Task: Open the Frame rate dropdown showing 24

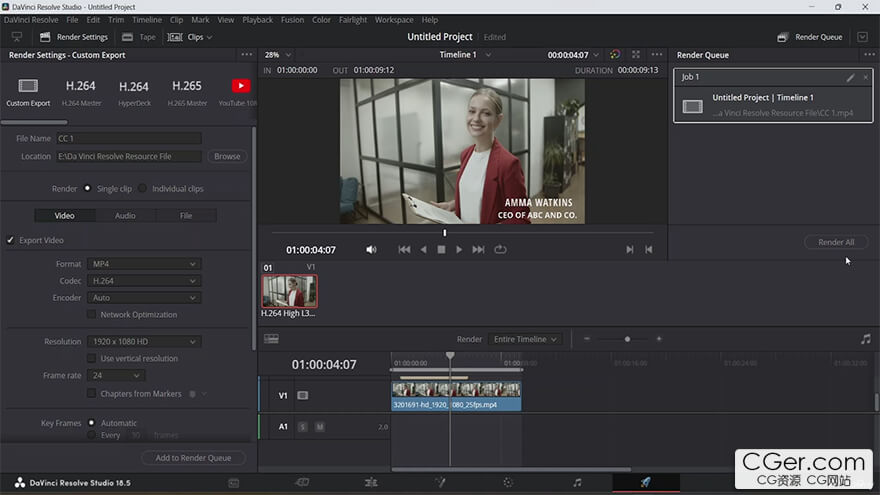Action: [116, 375]
